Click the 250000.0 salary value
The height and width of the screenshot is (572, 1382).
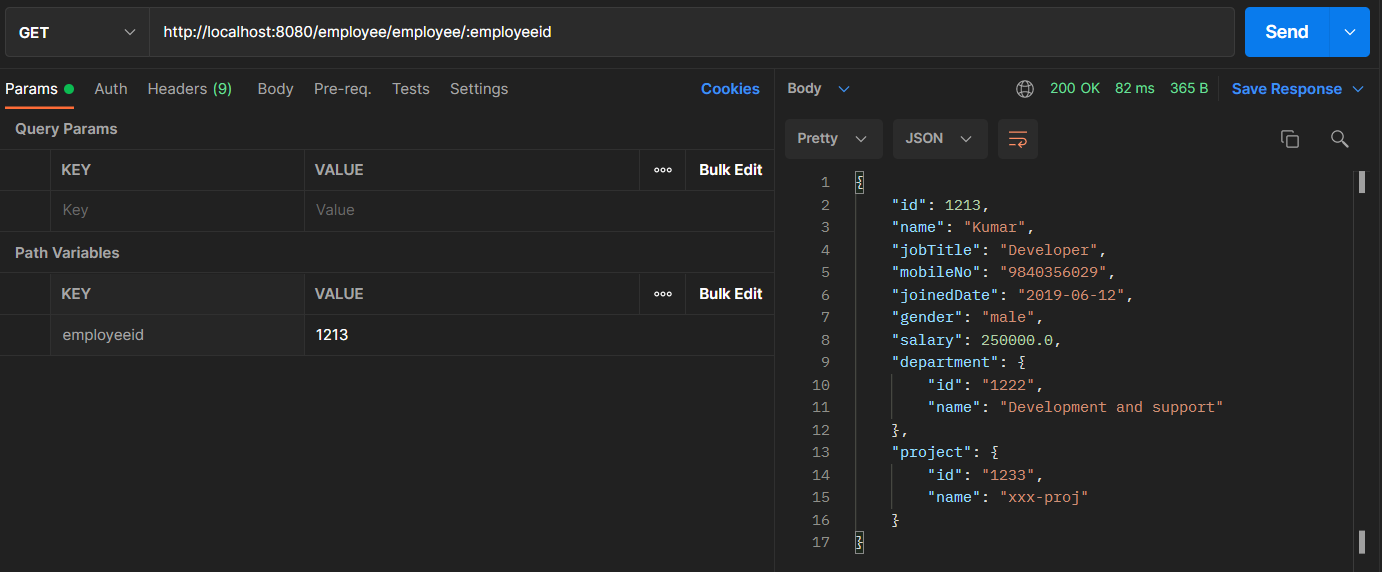tap(1016, 340)
